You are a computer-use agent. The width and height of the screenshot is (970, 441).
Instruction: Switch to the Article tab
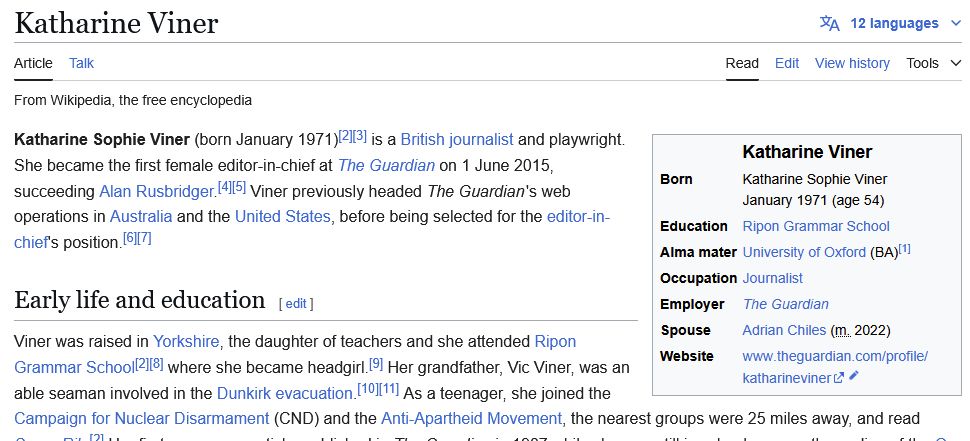click(33, 63)
